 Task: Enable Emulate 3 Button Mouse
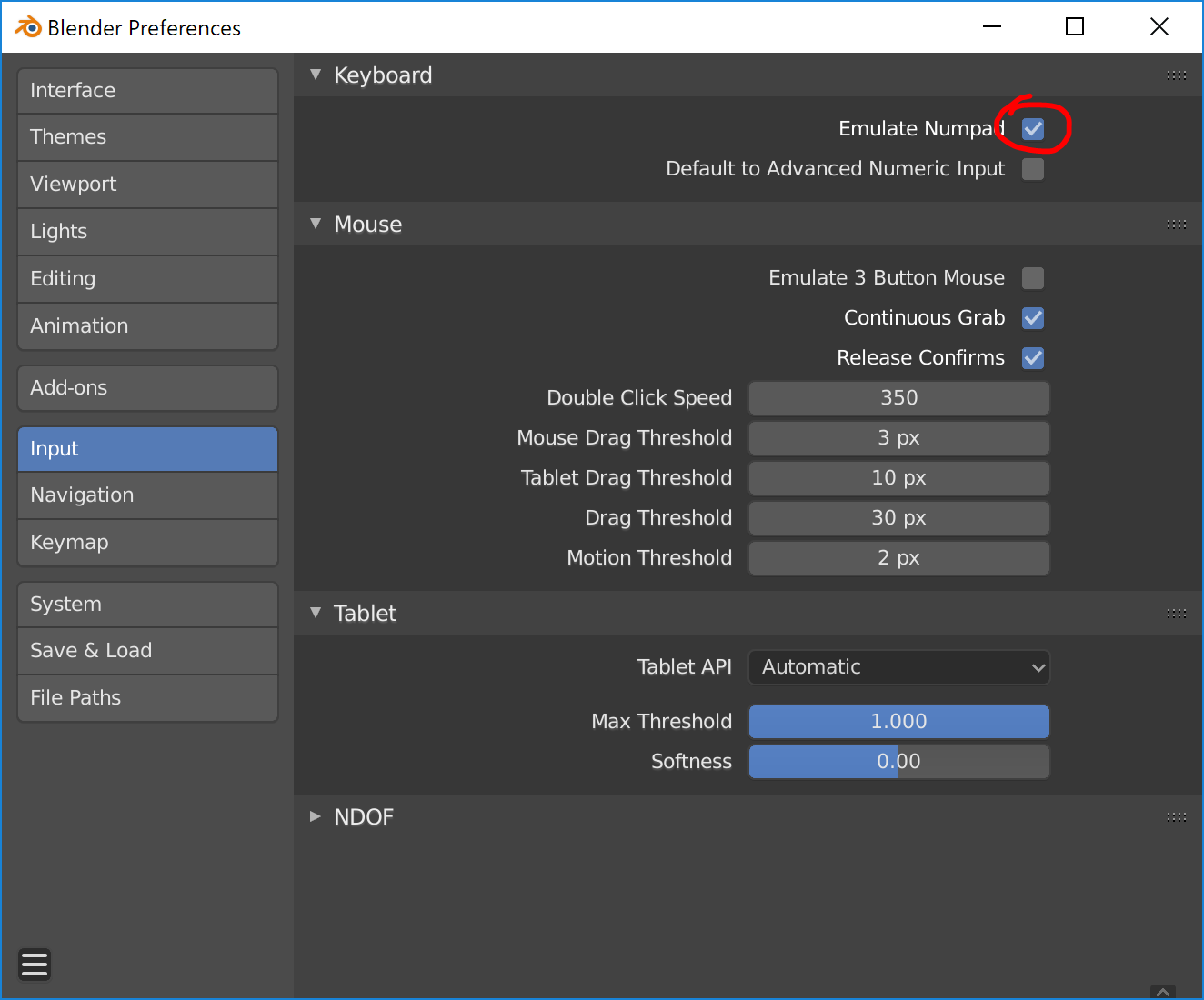click(x=1033, y=278)
